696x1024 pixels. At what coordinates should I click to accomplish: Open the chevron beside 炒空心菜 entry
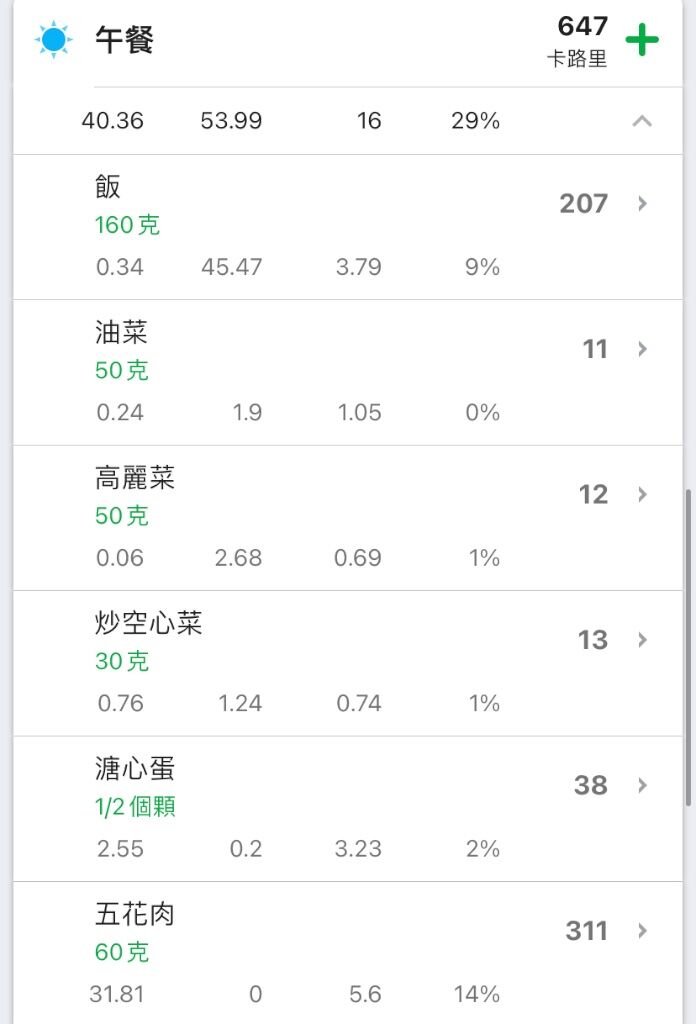click(x=642, y=639)
